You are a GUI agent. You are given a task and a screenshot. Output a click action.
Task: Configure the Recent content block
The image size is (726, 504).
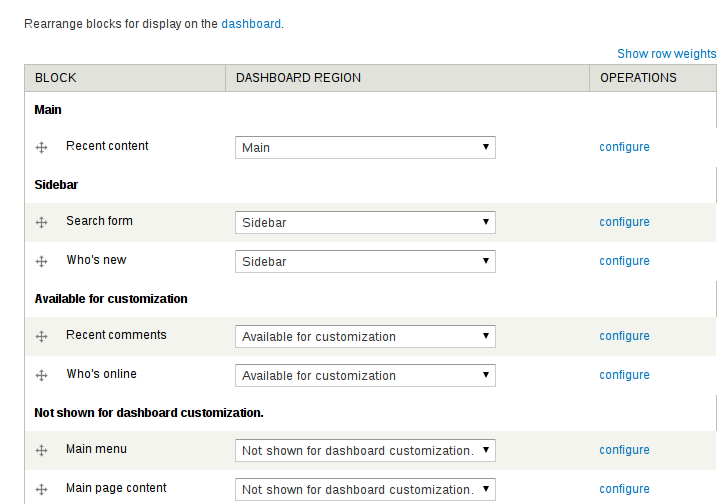click(624, 147)
